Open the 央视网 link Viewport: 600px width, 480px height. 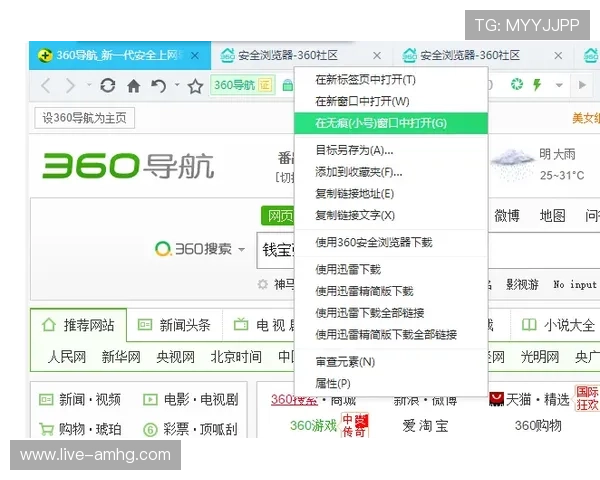coord(175,357)
